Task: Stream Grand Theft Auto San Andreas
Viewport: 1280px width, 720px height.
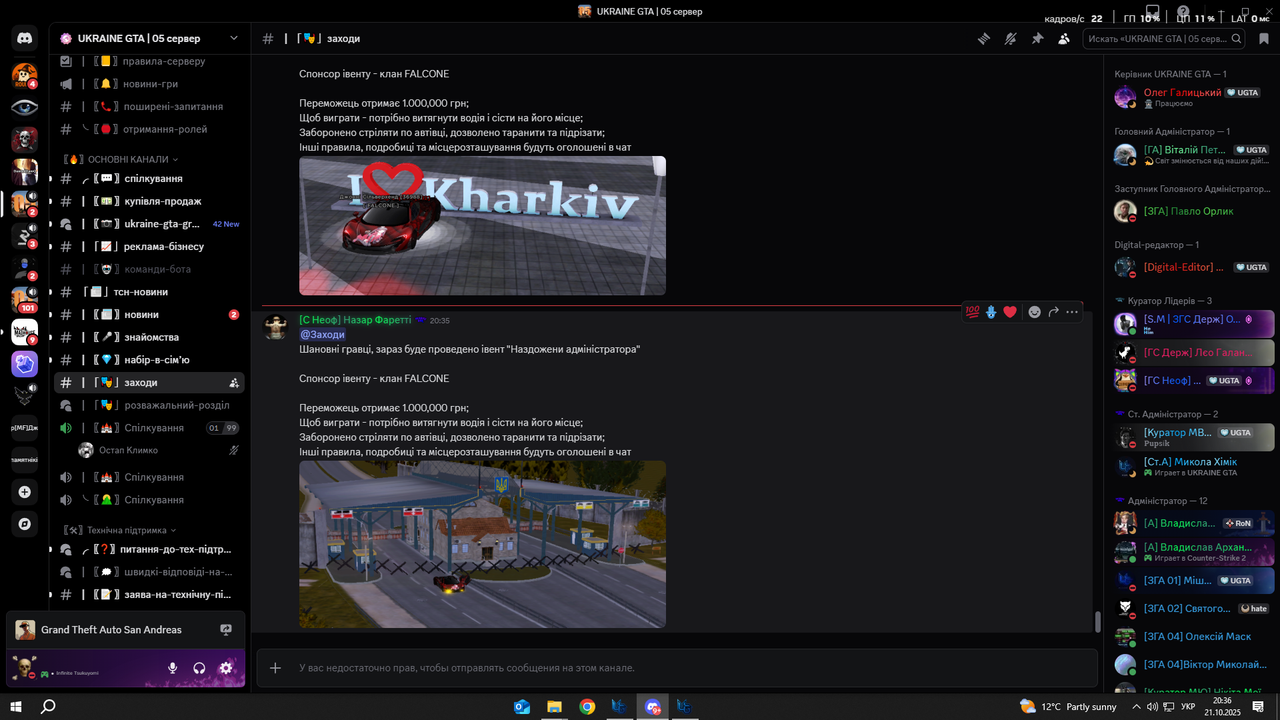Action: pos(226,630)
